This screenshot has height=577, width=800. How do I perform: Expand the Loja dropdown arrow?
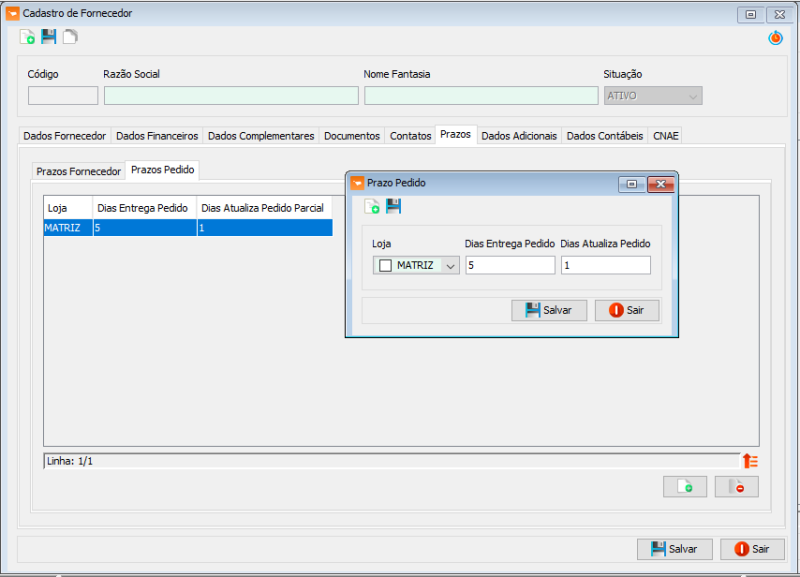coord(450,266)
